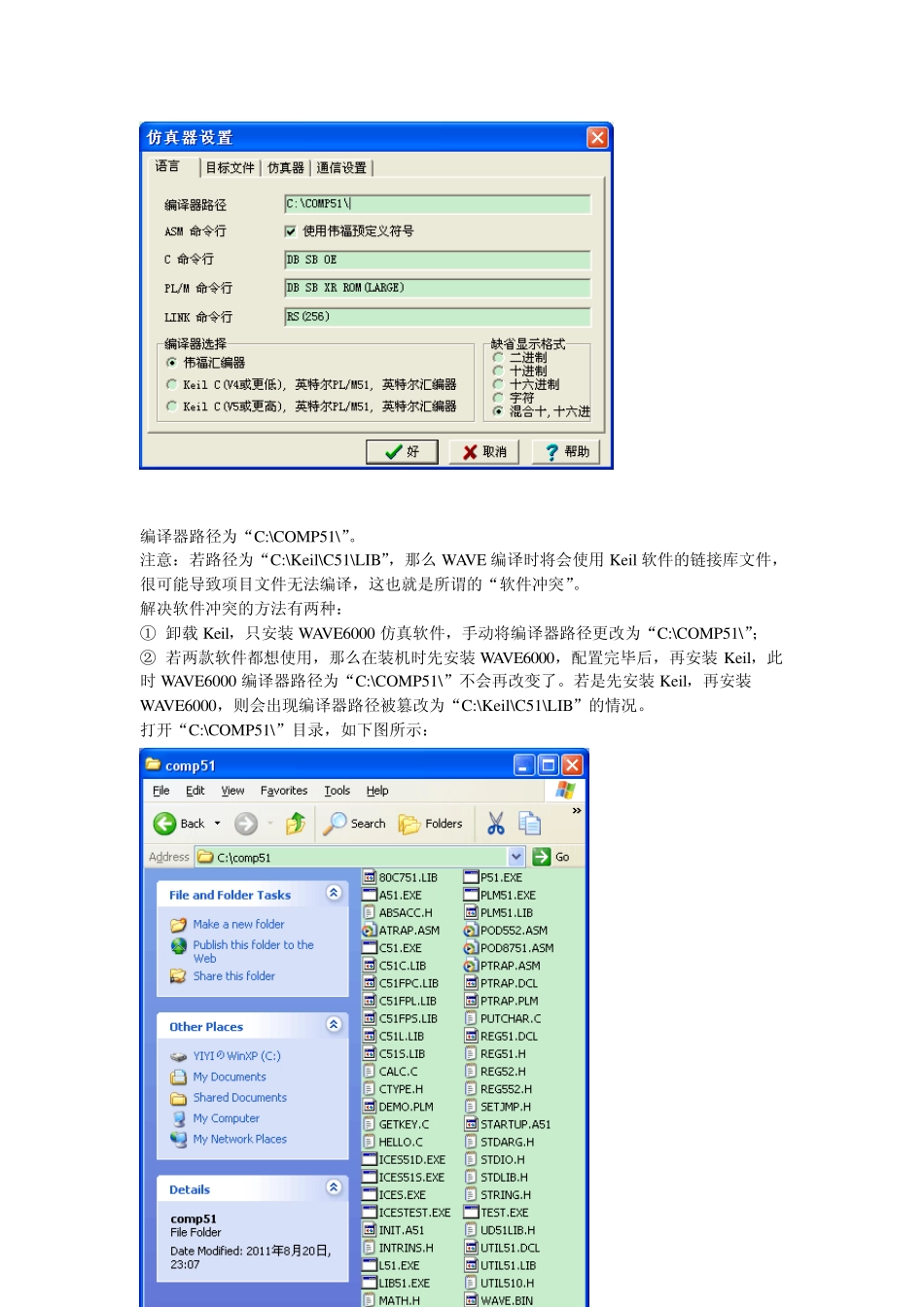Screen dimensions: 924x1307
Task: Choose 十进制 display format
Action: point(498,371)
